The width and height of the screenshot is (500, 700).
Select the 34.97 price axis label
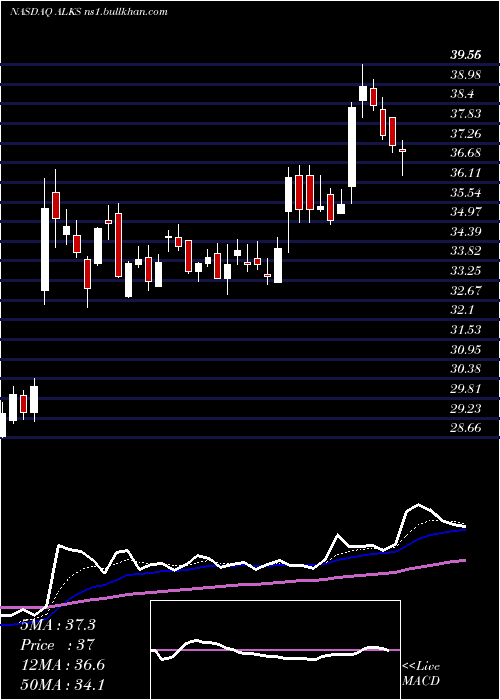coord(466,212)
